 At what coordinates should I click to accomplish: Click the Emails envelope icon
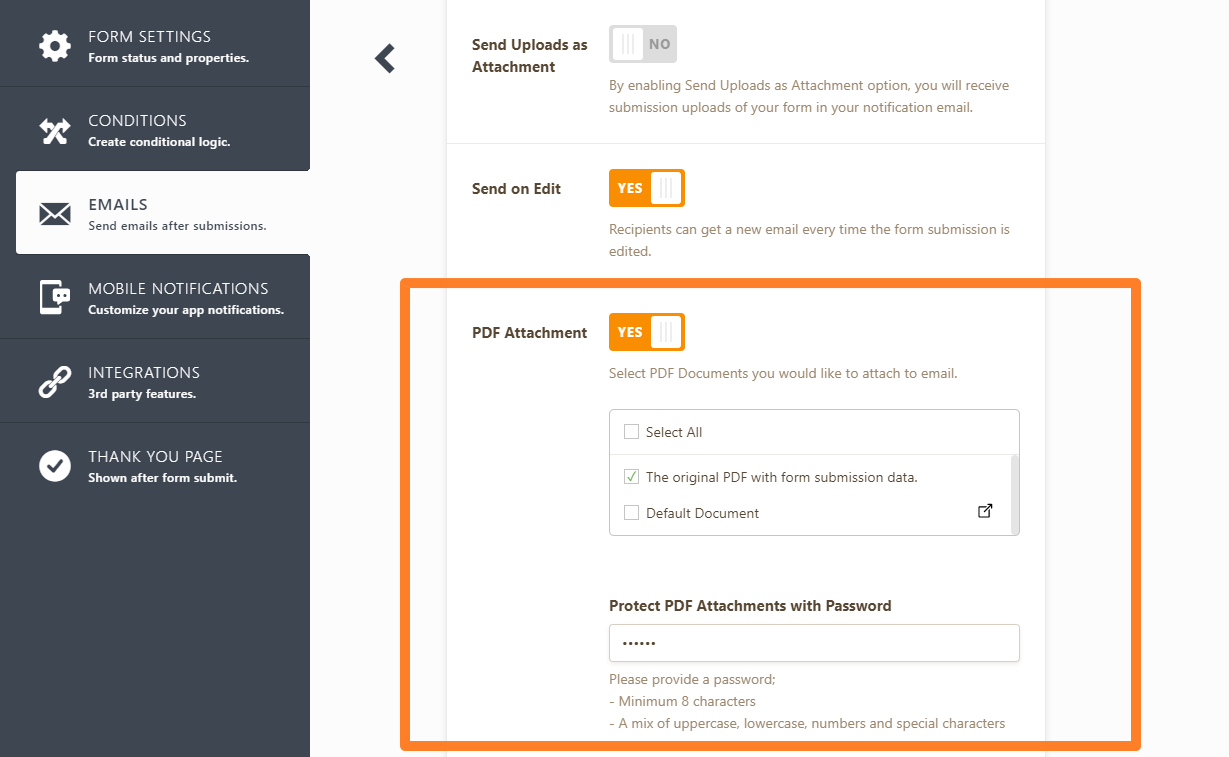[55, 214]
